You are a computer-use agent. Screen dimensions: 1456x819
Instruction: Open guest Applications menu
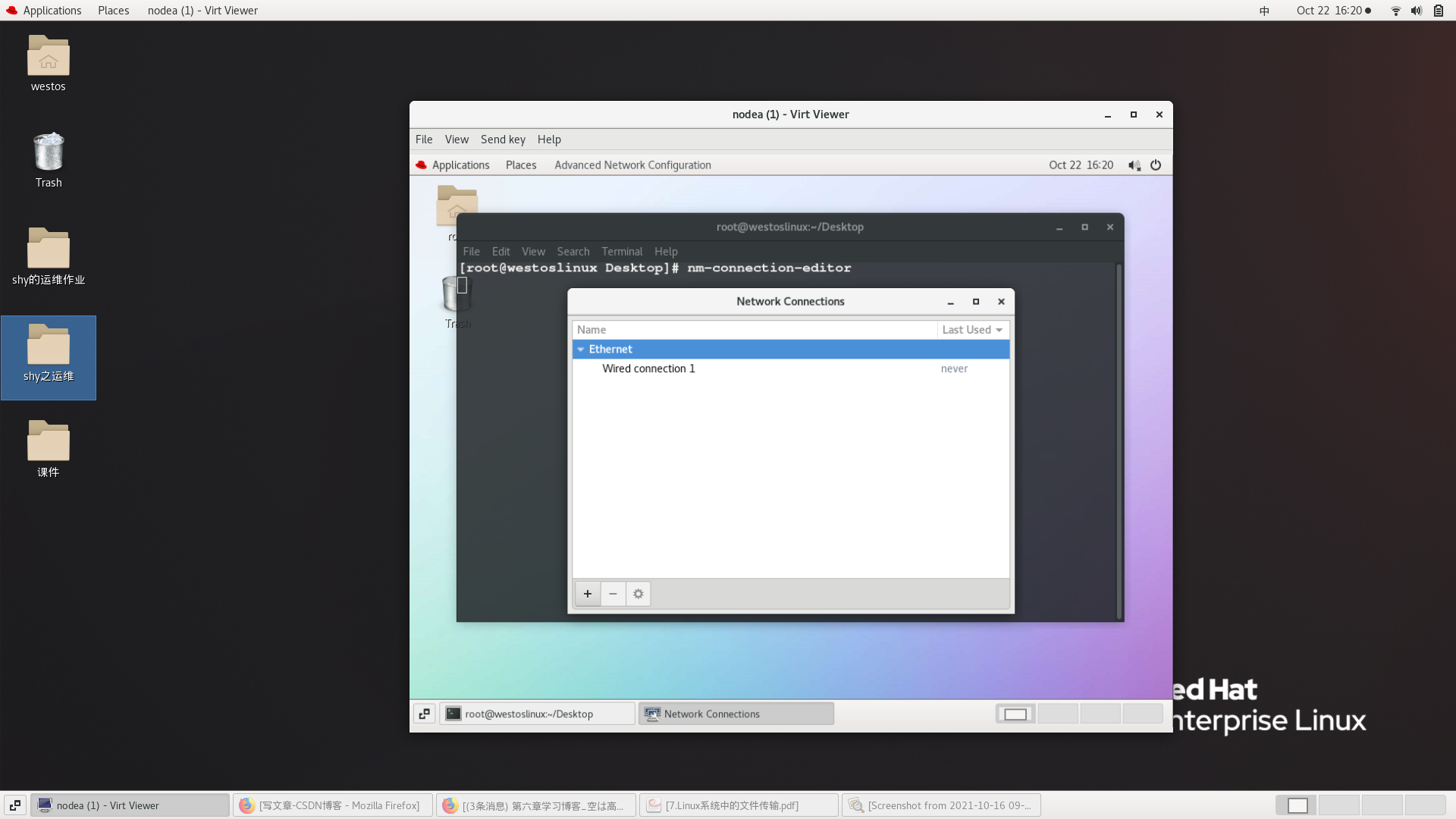tap(453, 165)
